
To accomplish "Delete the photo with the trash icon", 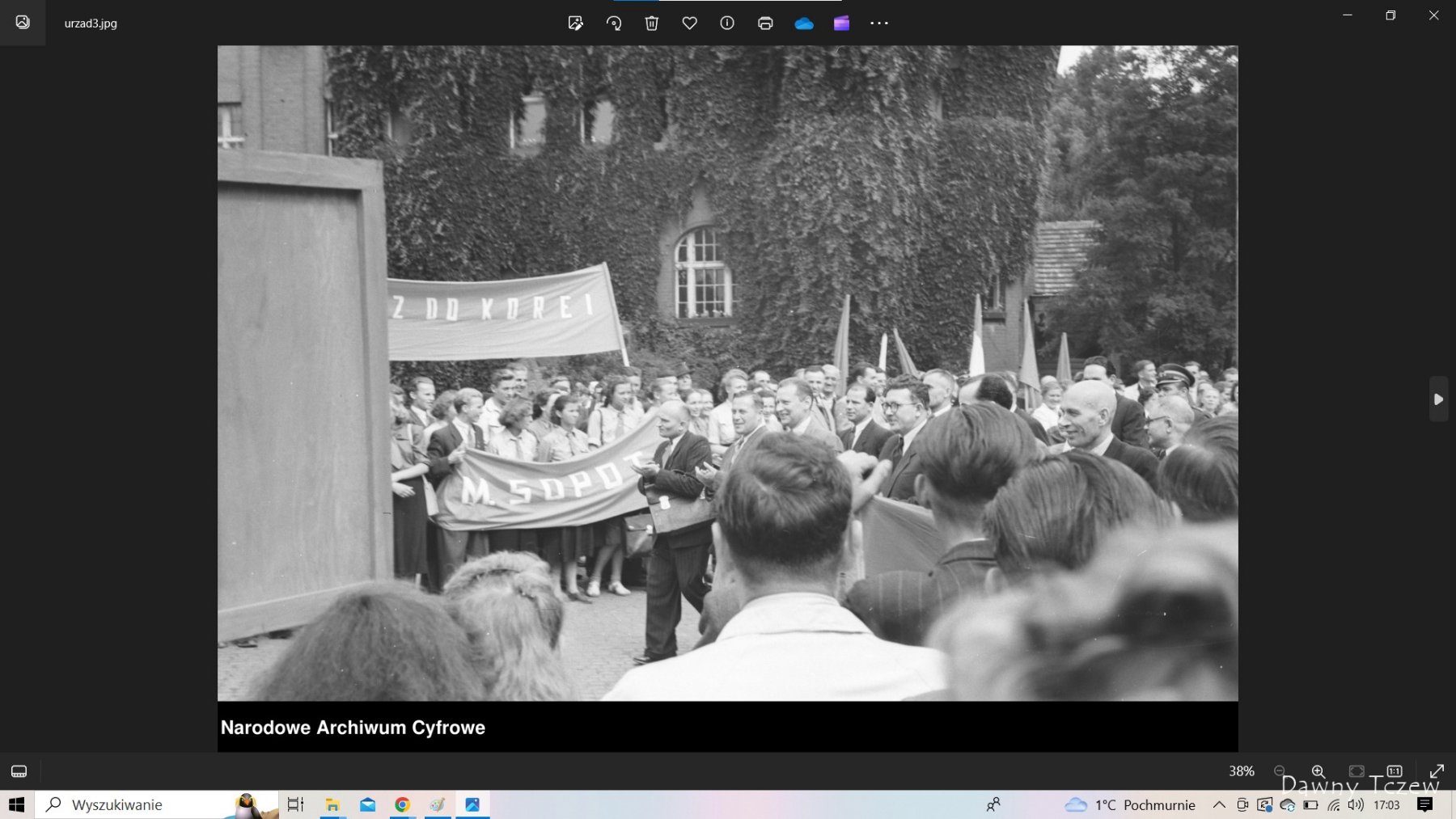I will [651, 23].
